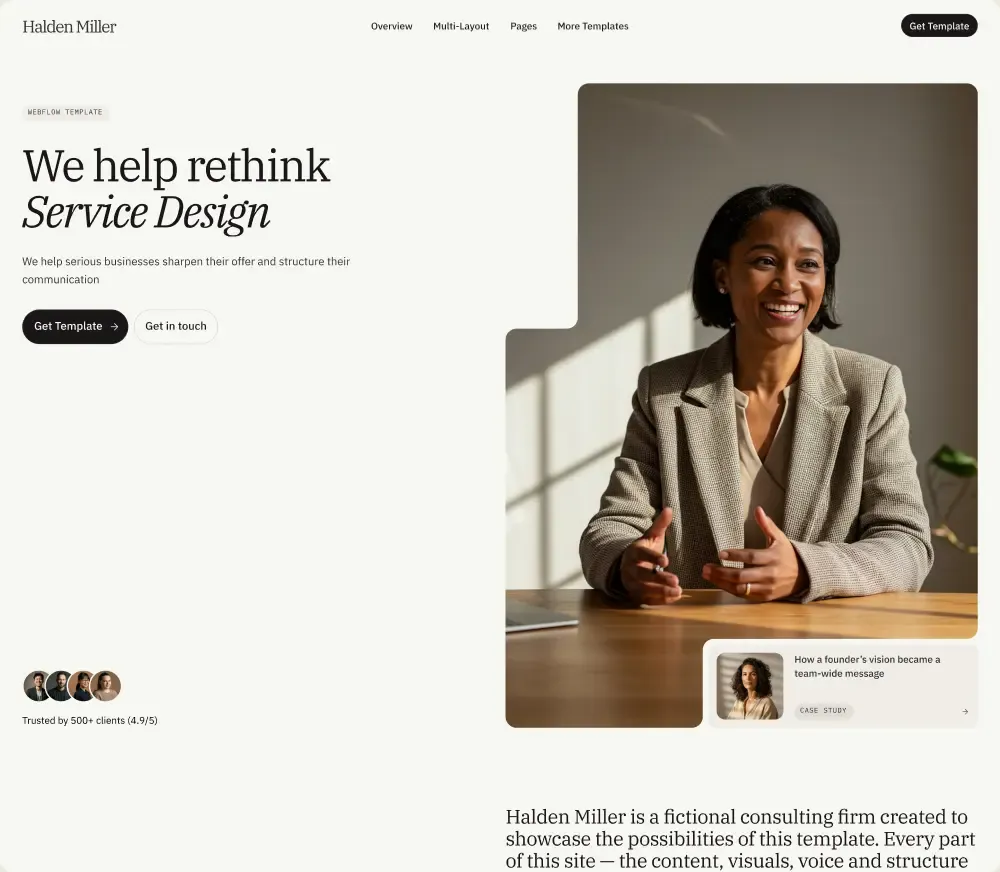Click the second client avatar
The height and width of the screenshot is (872, 1000).
point(59,686)
